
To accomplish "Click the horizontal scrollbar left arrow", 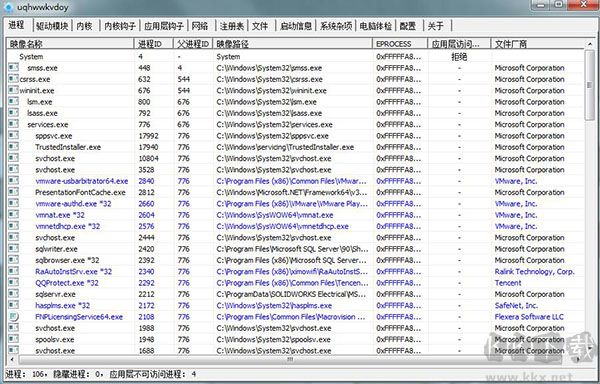I will coord(12,360).
